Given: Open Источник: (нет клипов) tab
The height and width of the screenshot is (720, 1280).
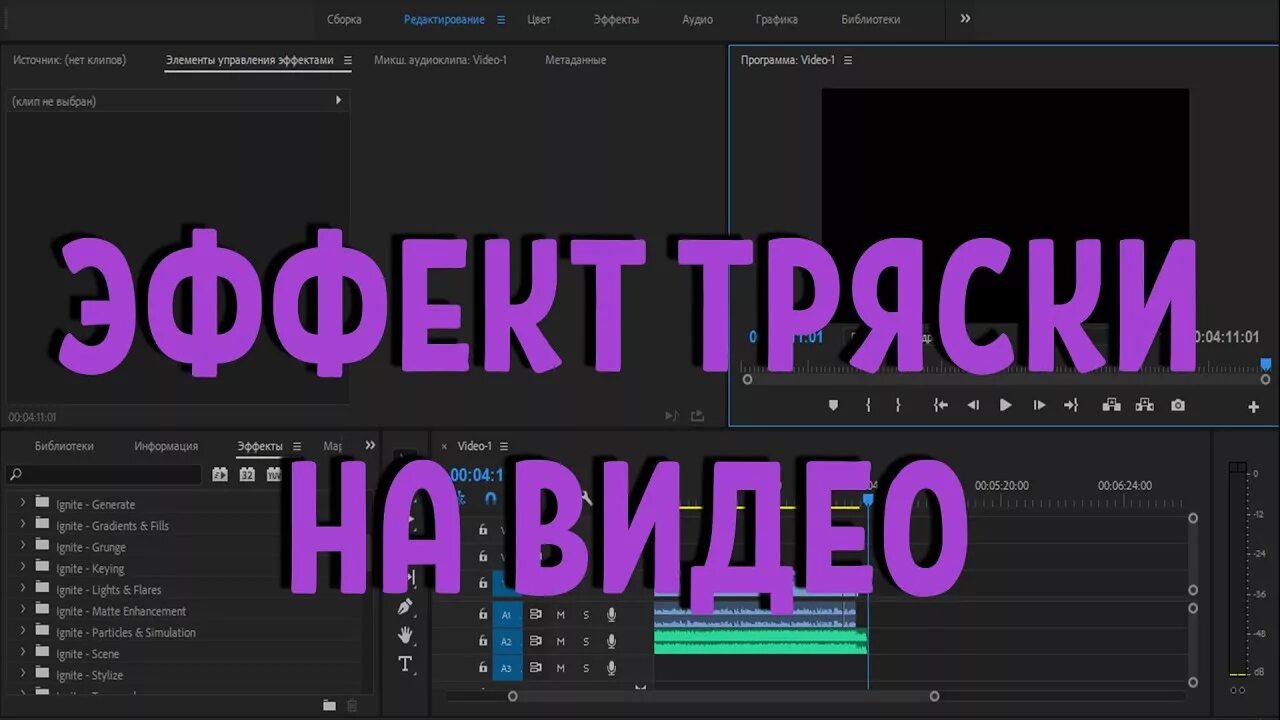Looking at the screenshot, I should click(70, 60).
